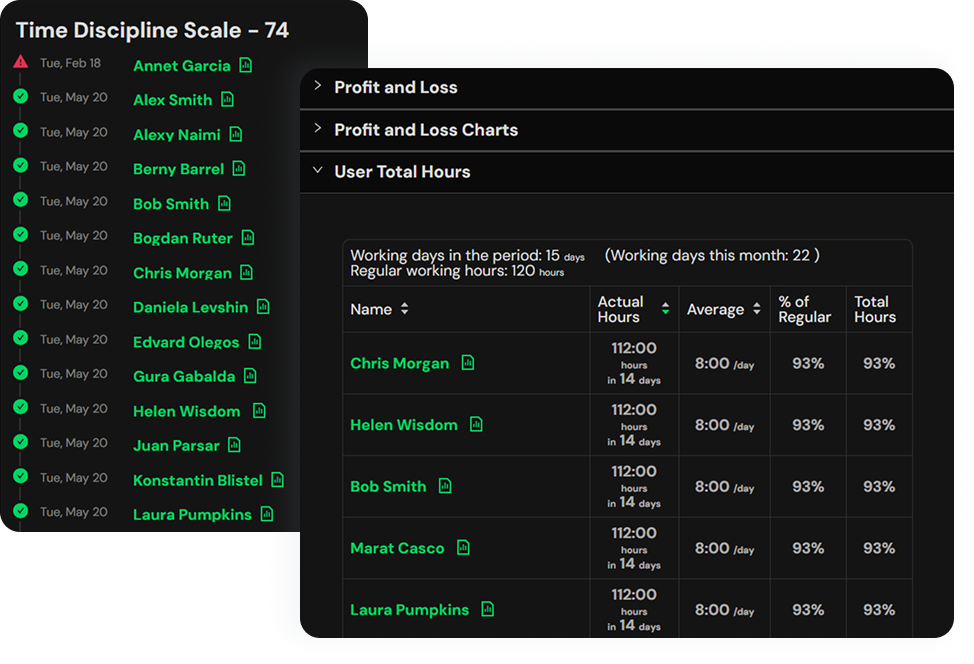Click the red warning icon for Tue, Feb 18

20,63
